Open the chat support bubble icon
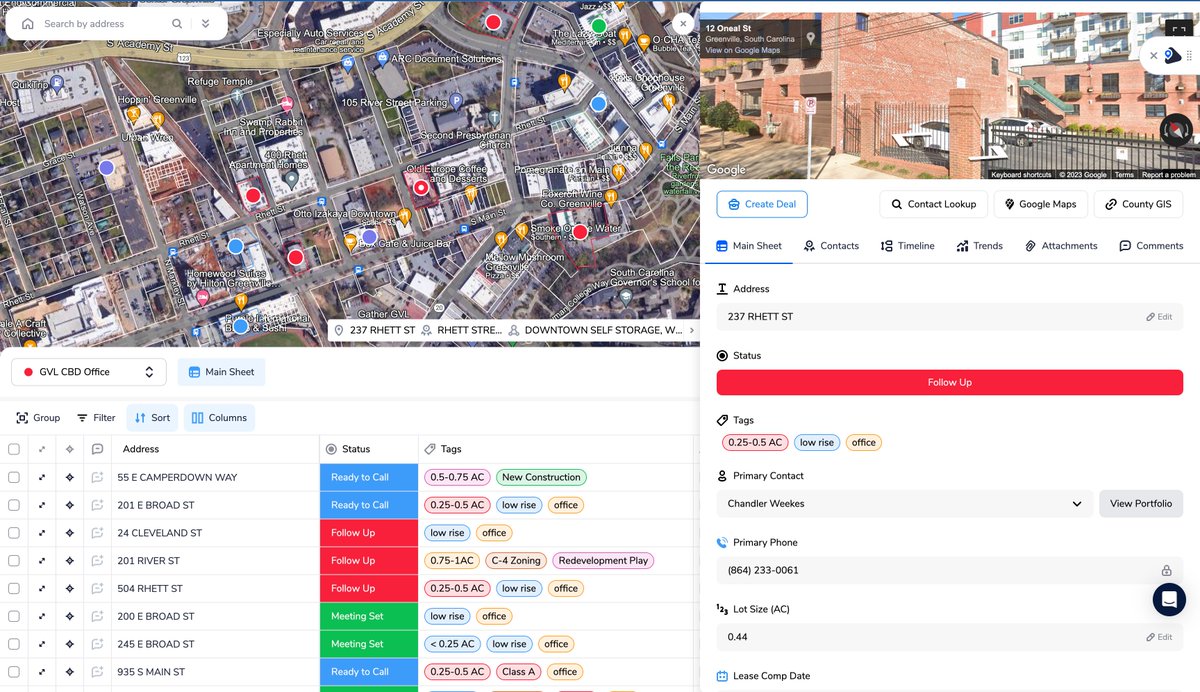This screenshot has width=1200, height=692. click(x=1169, y=599)
